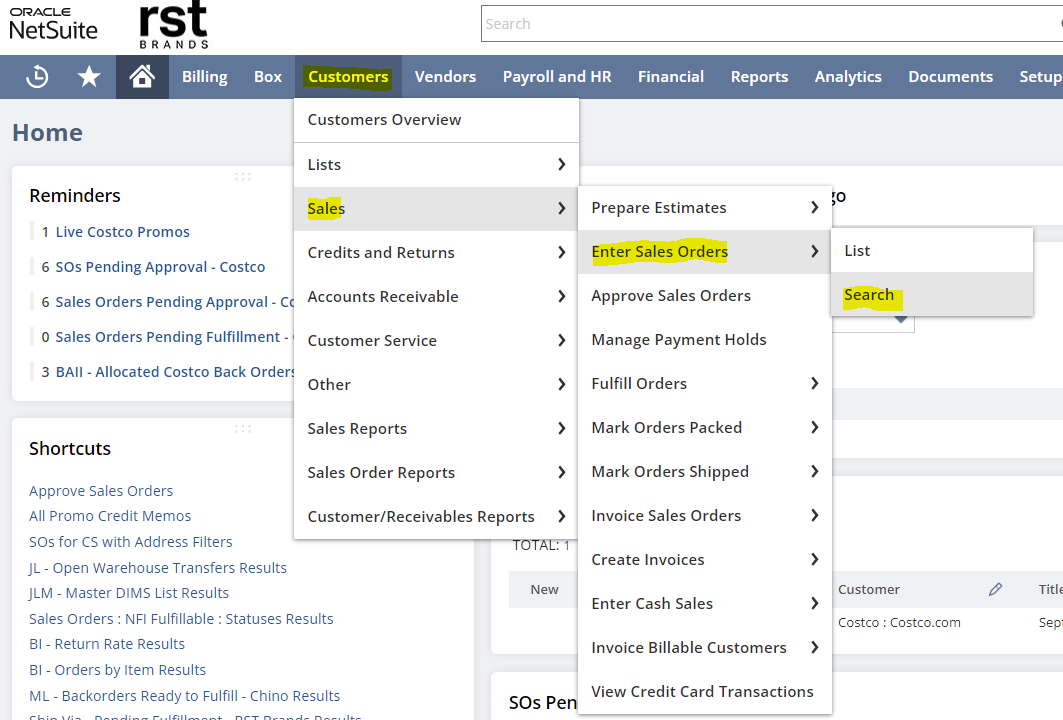Select Customers Overview menu entry
Screen dimensions: 1063x720
pos(437,120)
